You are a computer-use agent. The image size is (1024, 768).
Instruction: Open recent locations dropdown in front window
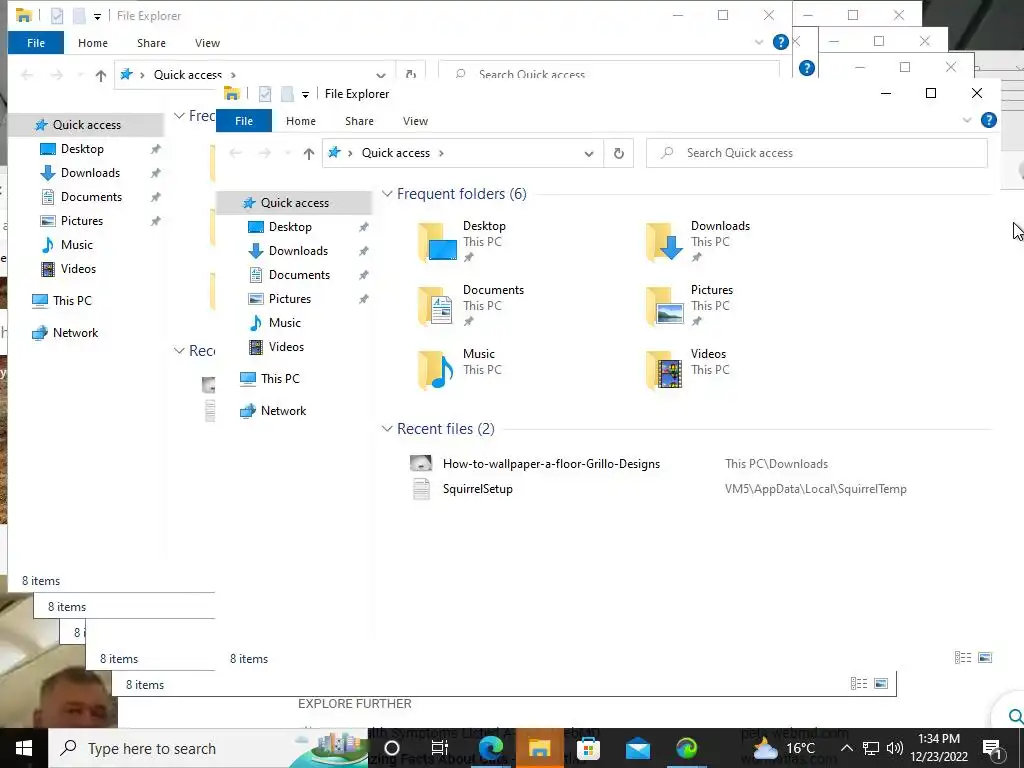[x=288, y=153]
